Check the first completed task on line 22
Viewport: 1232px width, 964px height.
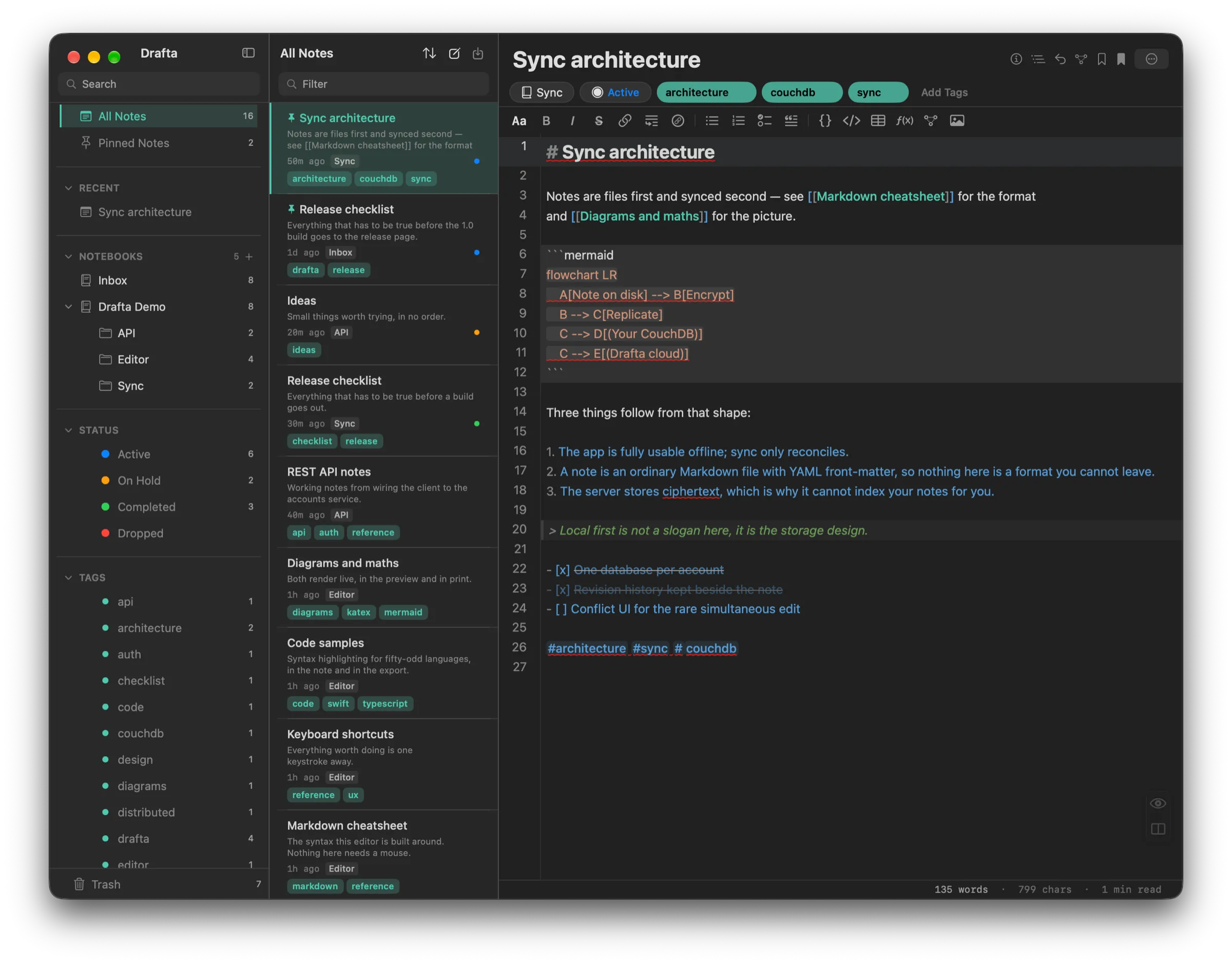pyautogui.click(x=562, y=570)
